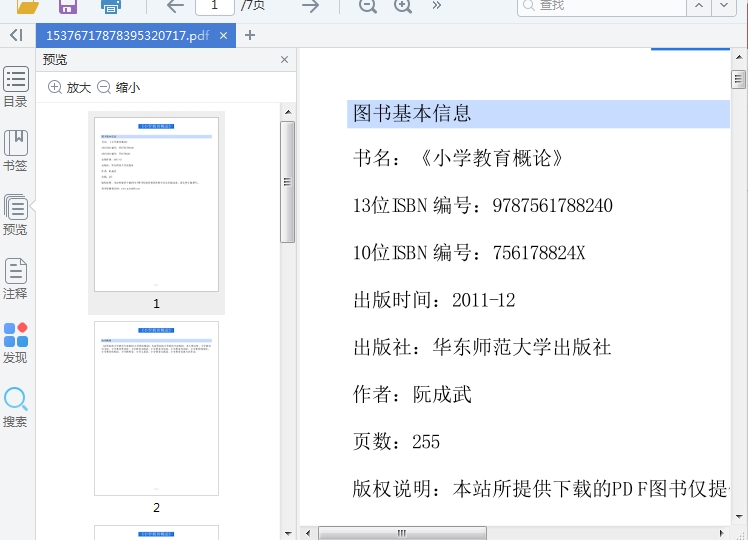Click 缩小 to shrink thumbnails
Screen dimensions: 748x540
(118, 87)
